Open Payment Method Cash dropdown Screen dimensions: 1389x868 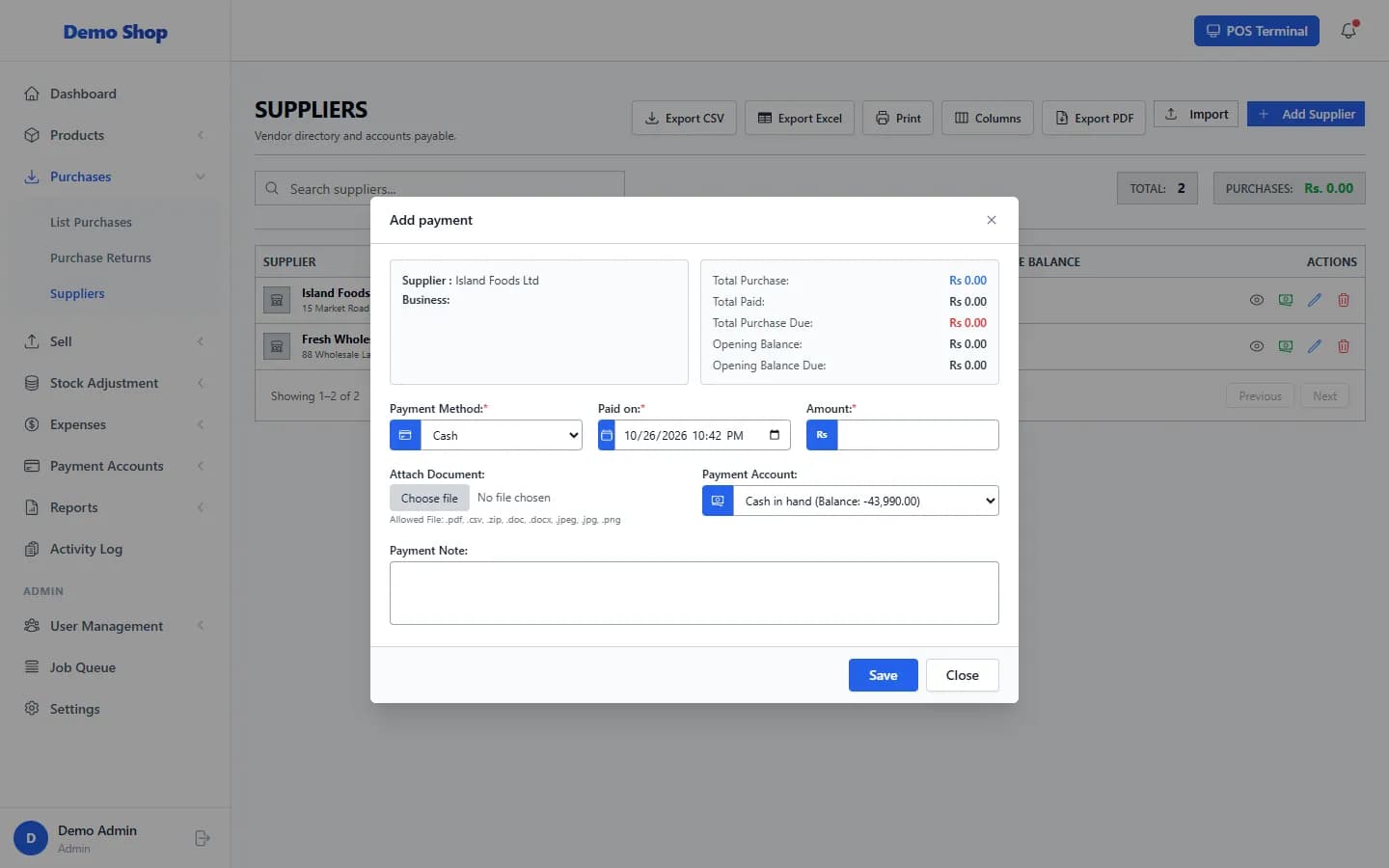502,435
